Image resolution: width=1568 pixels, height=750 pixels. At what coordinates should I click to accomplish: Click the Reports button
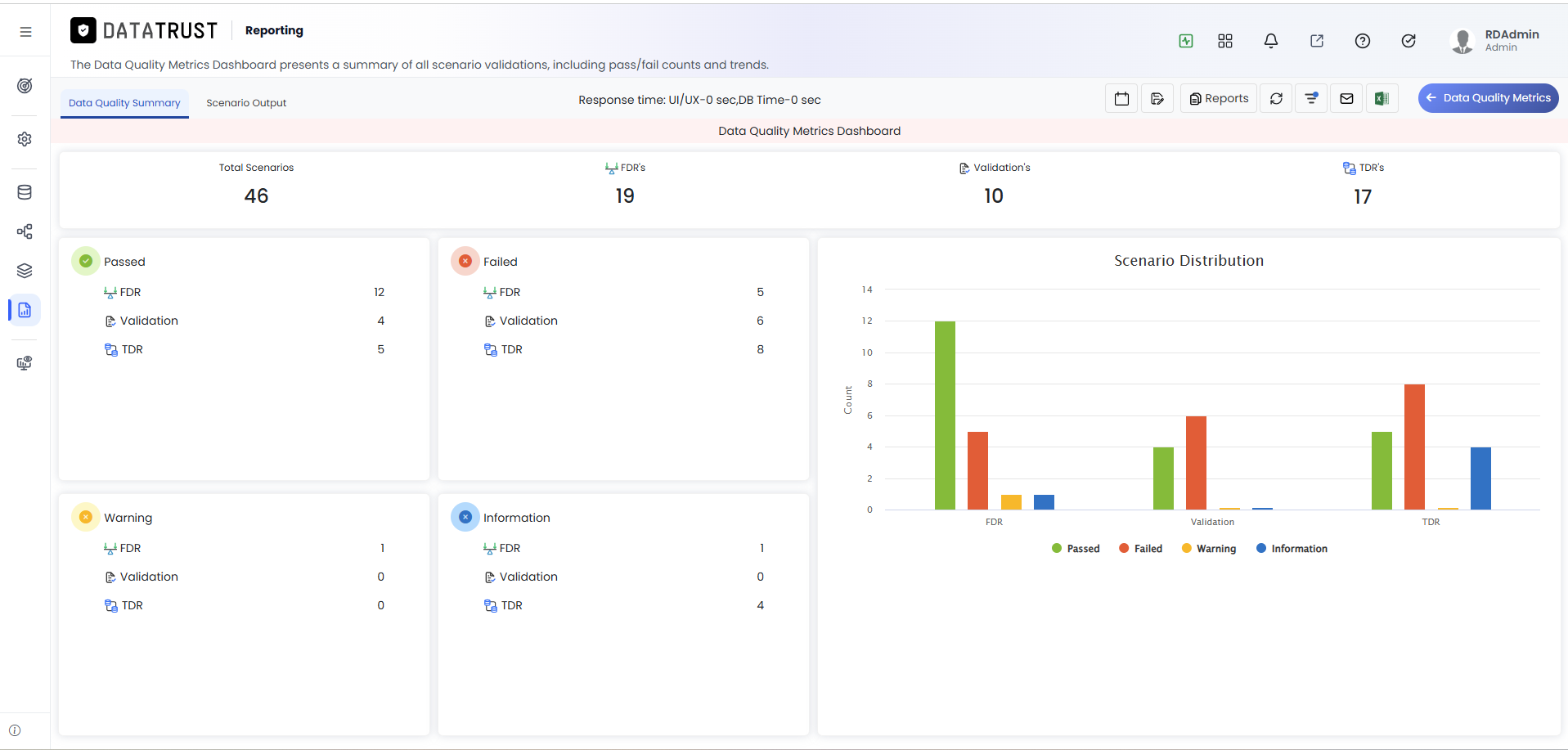click(1219, 99)
